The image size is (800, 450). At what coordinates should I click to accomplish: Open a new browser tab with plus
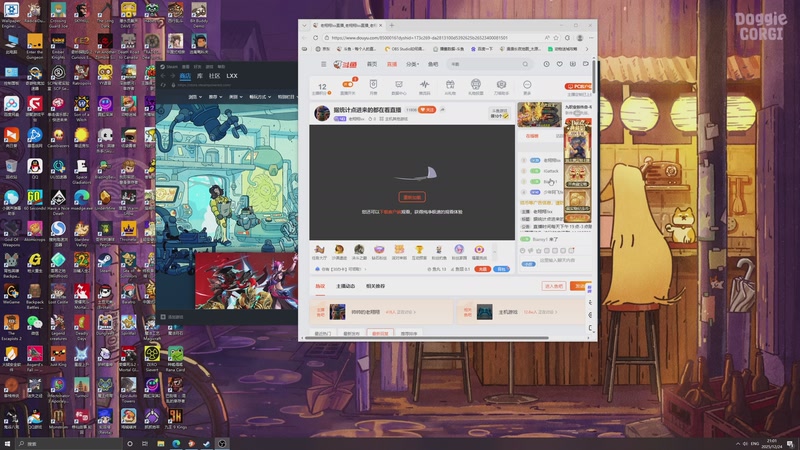[x=392, y=25]
